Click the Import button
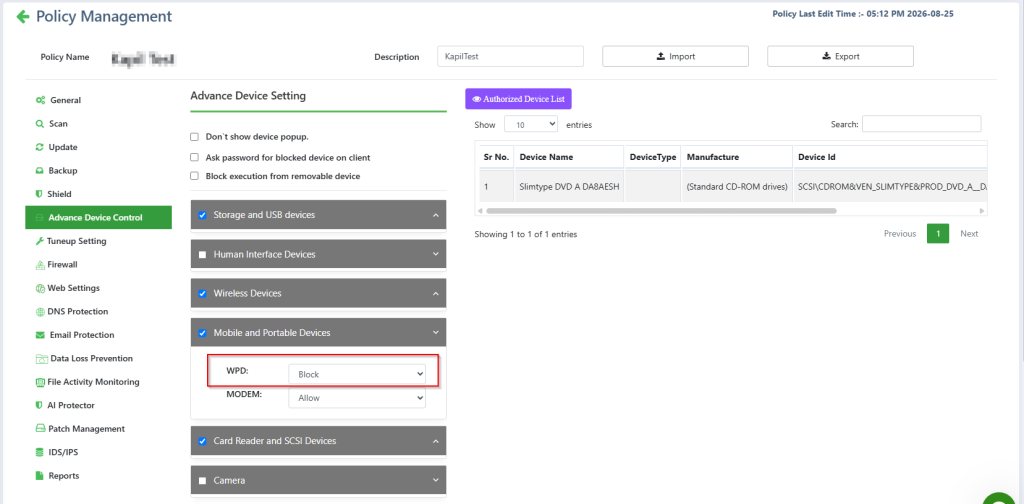 675,56
